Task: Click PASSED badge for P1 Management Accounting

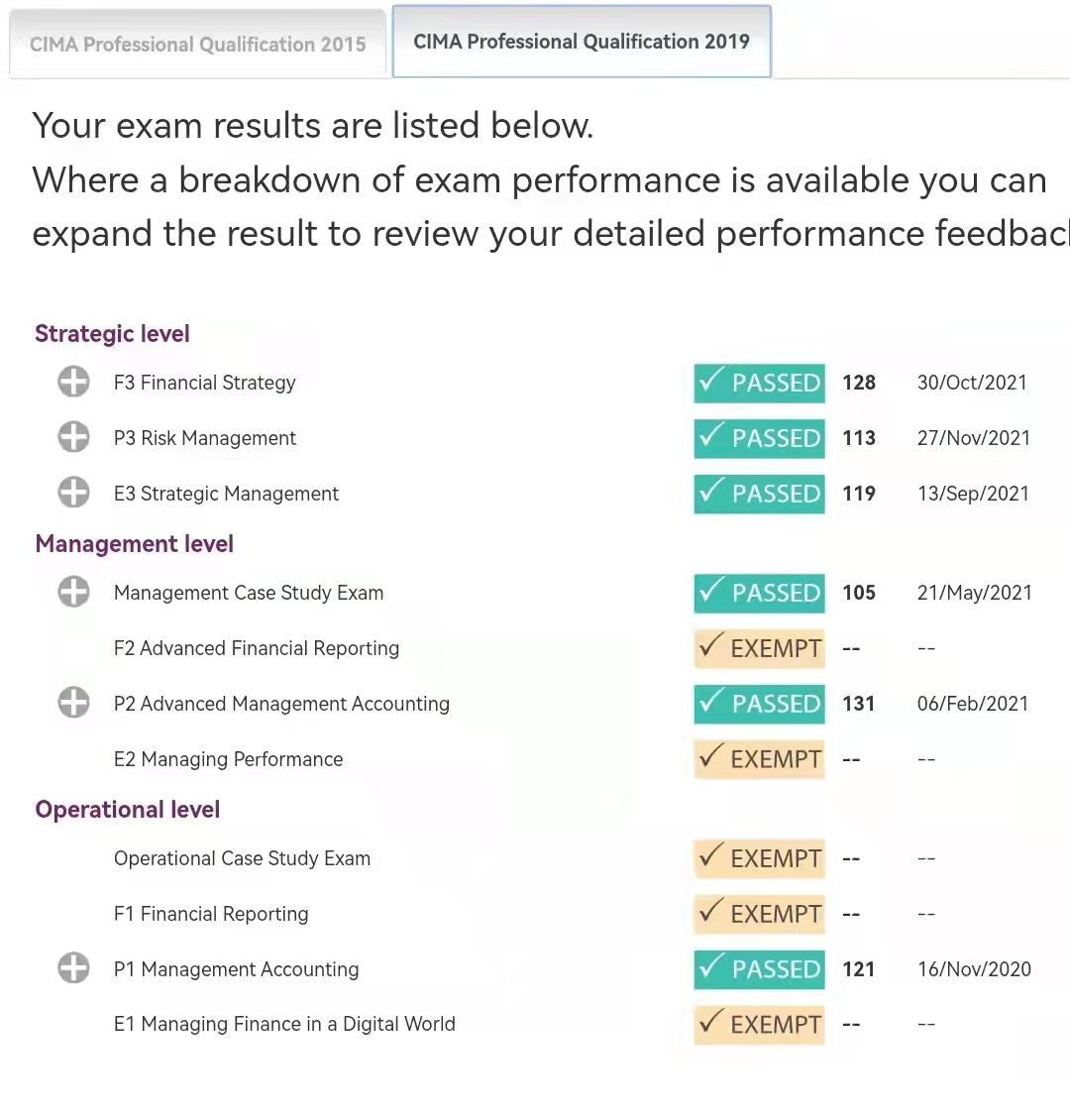Action: 760,969
